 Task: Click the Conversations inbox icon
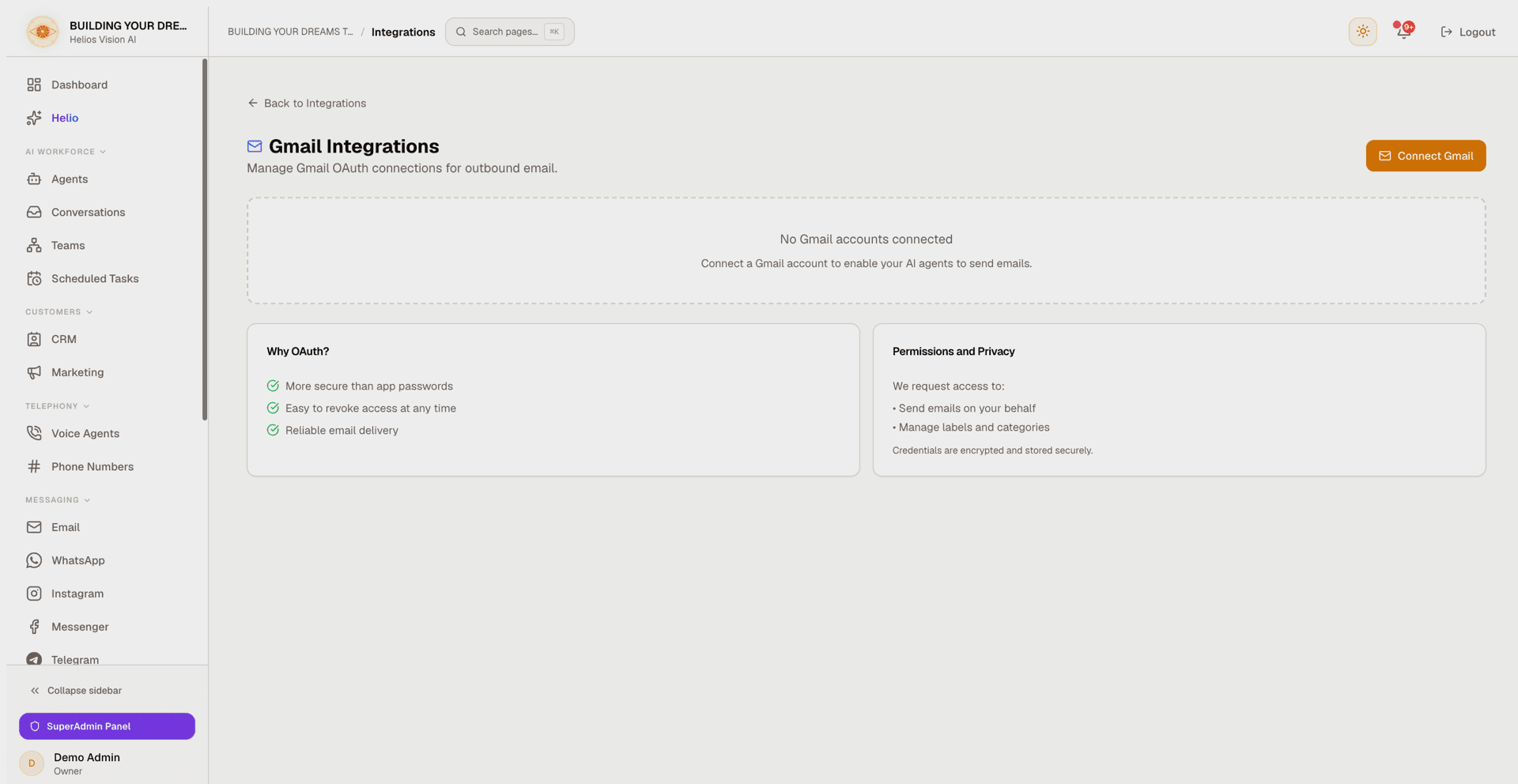click(34, 213)
